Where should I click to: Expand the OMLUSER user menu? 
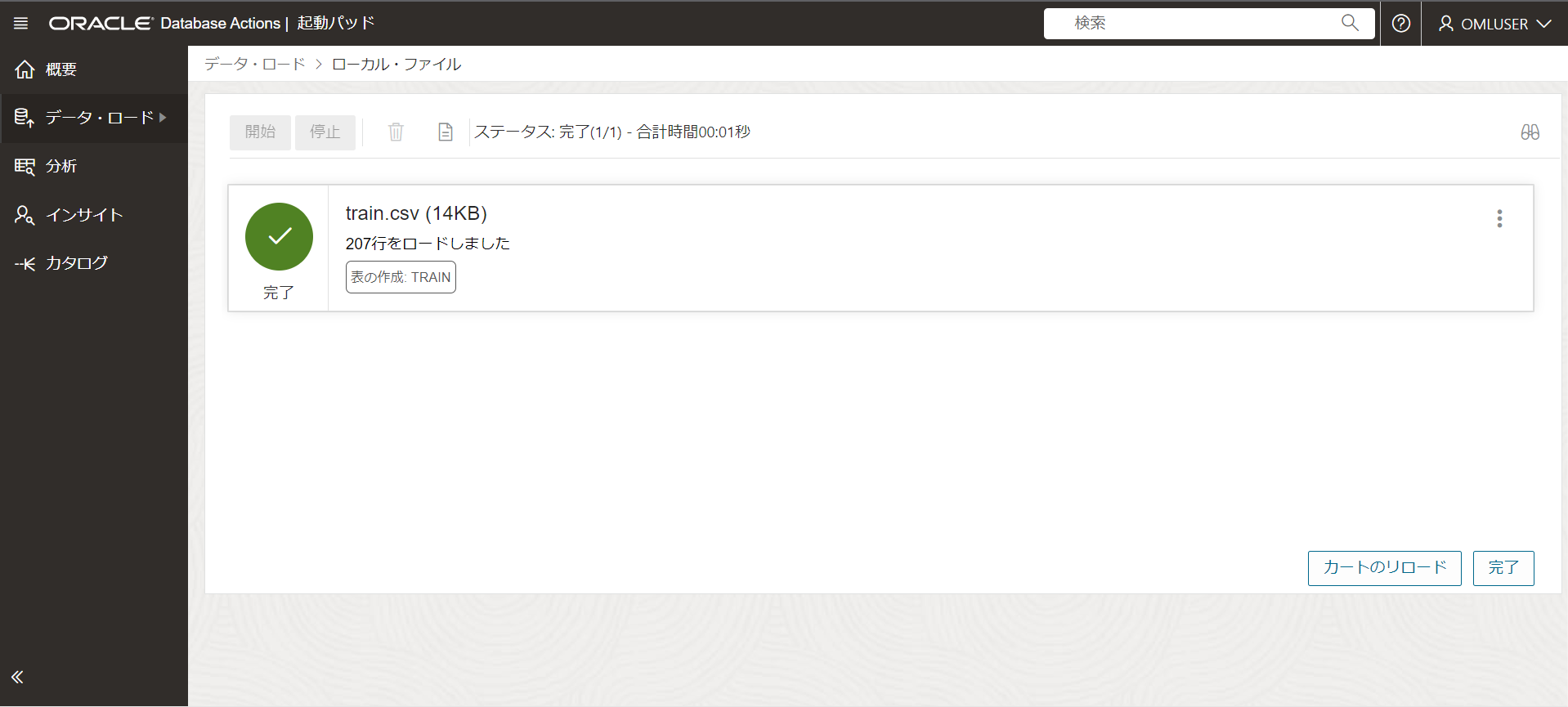tap(1495, 24)
